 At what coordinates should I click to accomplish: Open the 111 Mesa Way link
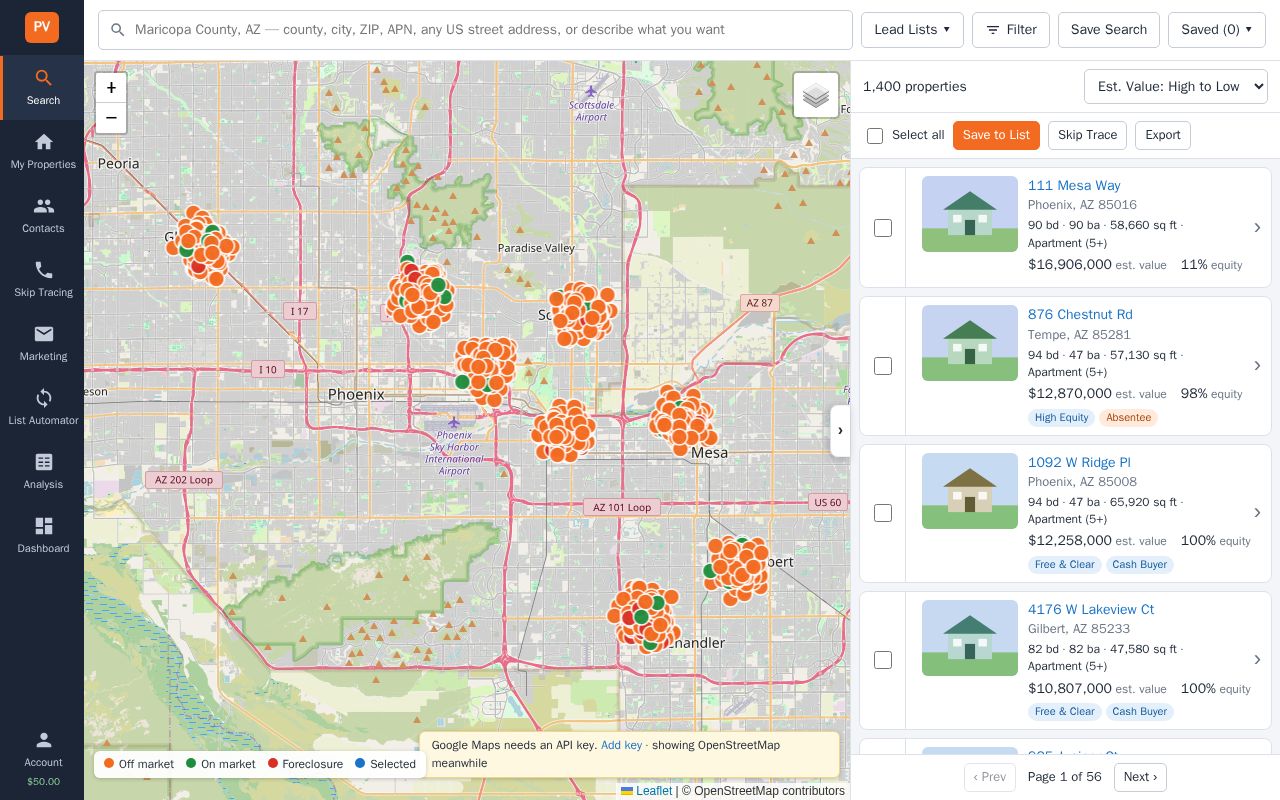pos(1074,185)
